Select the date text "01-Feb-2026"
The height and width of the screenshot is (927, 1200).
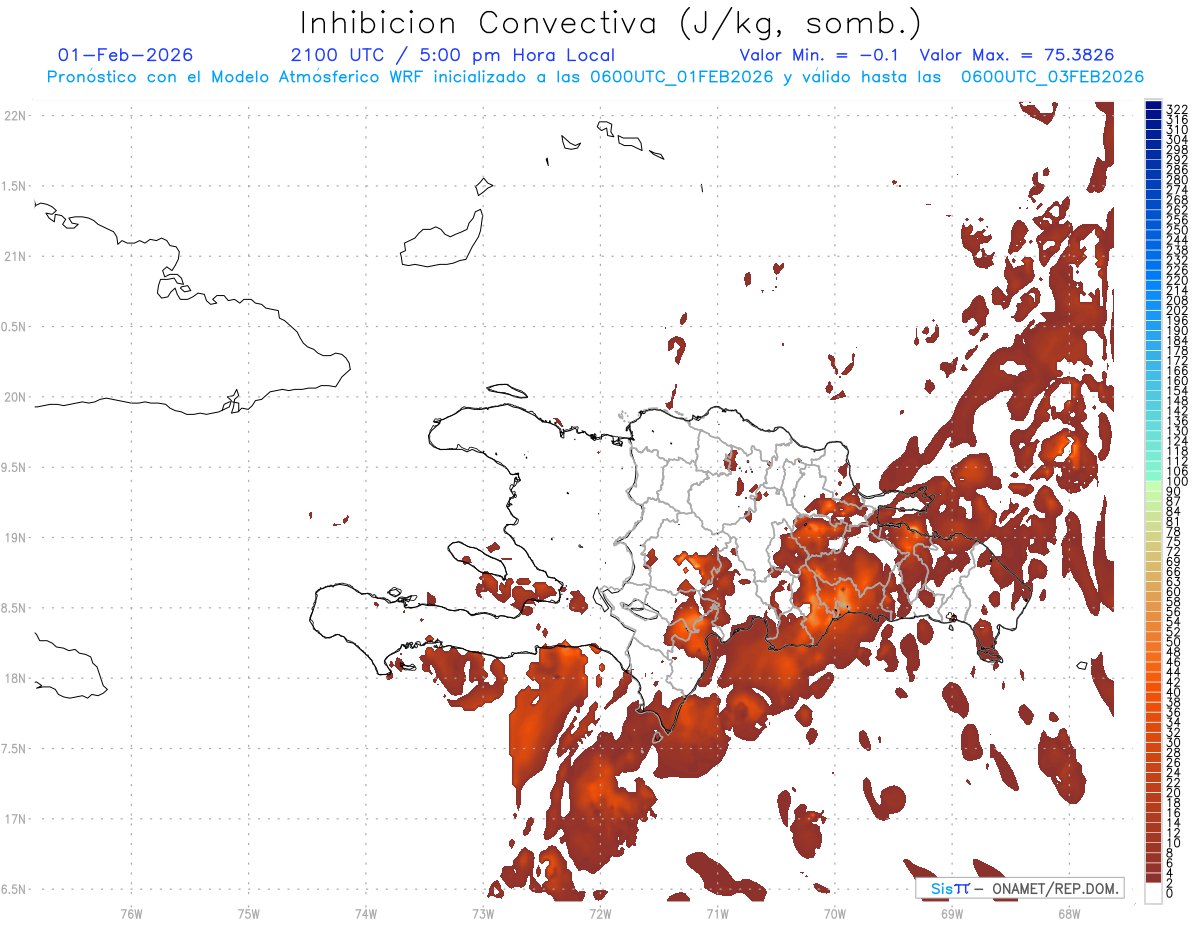tap(125, 56)
